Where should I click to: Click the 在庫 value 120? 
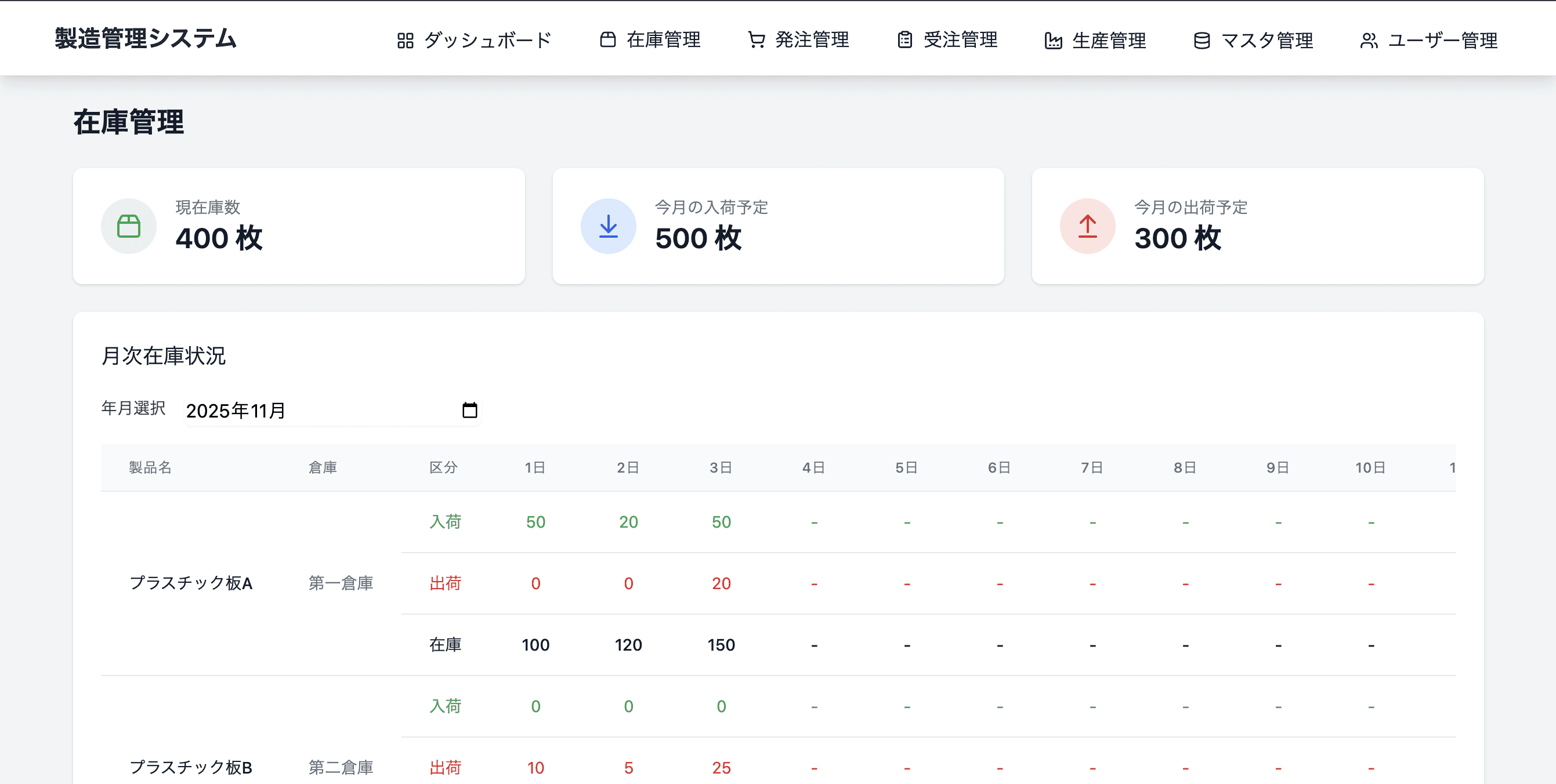pos(628,645)
